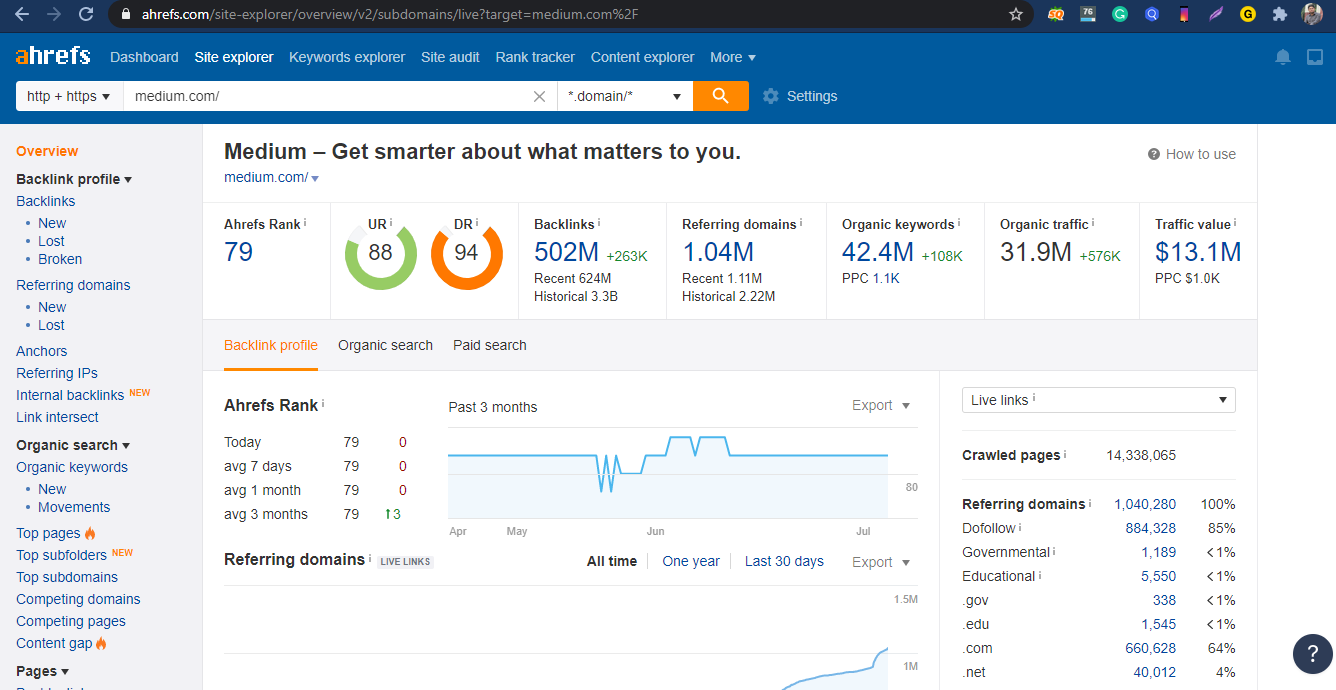
Task: Select One year referring domains range
Action: click(x=690, y=561)
